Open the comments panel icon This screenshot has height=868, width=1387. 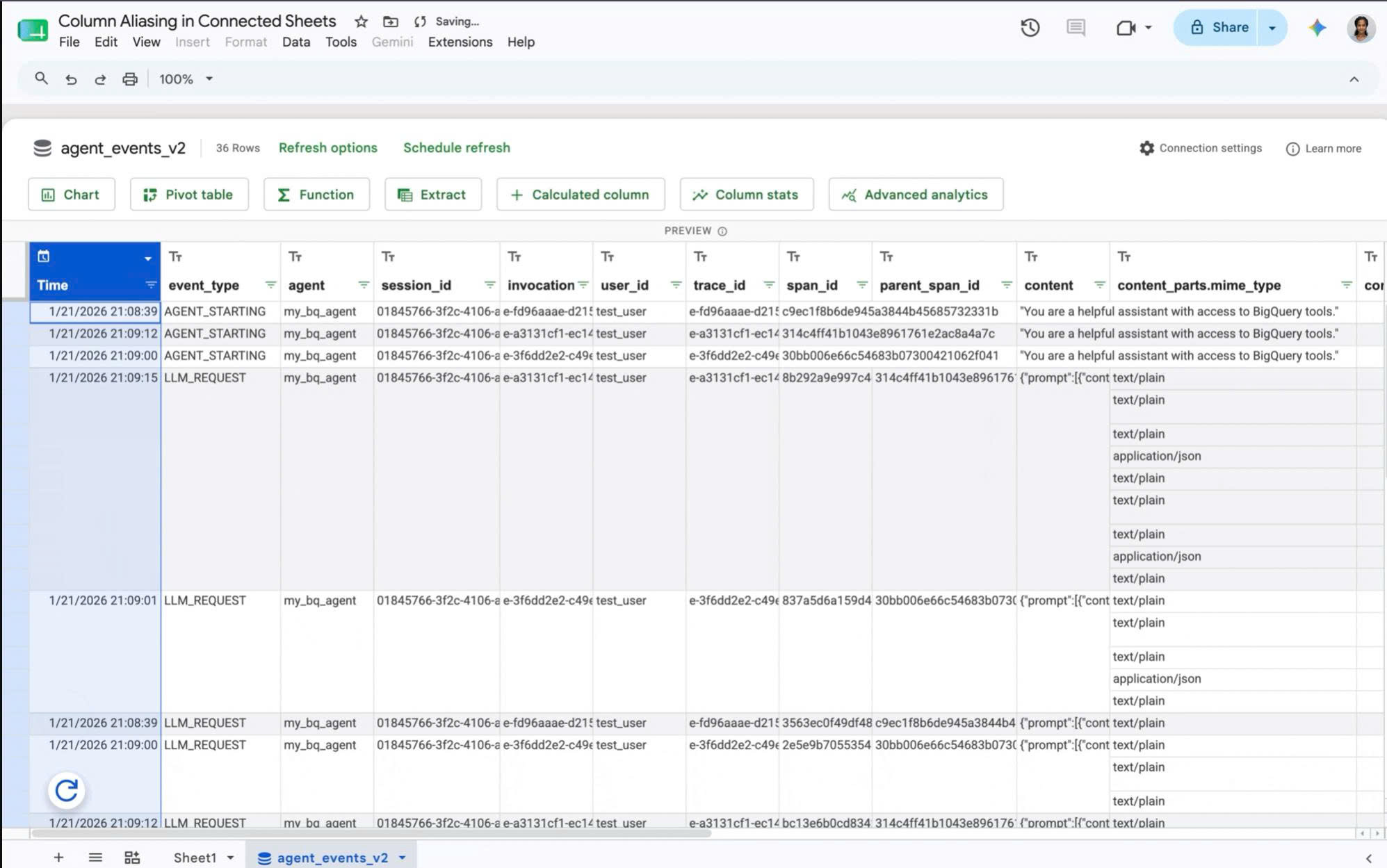pos(1076,28)
